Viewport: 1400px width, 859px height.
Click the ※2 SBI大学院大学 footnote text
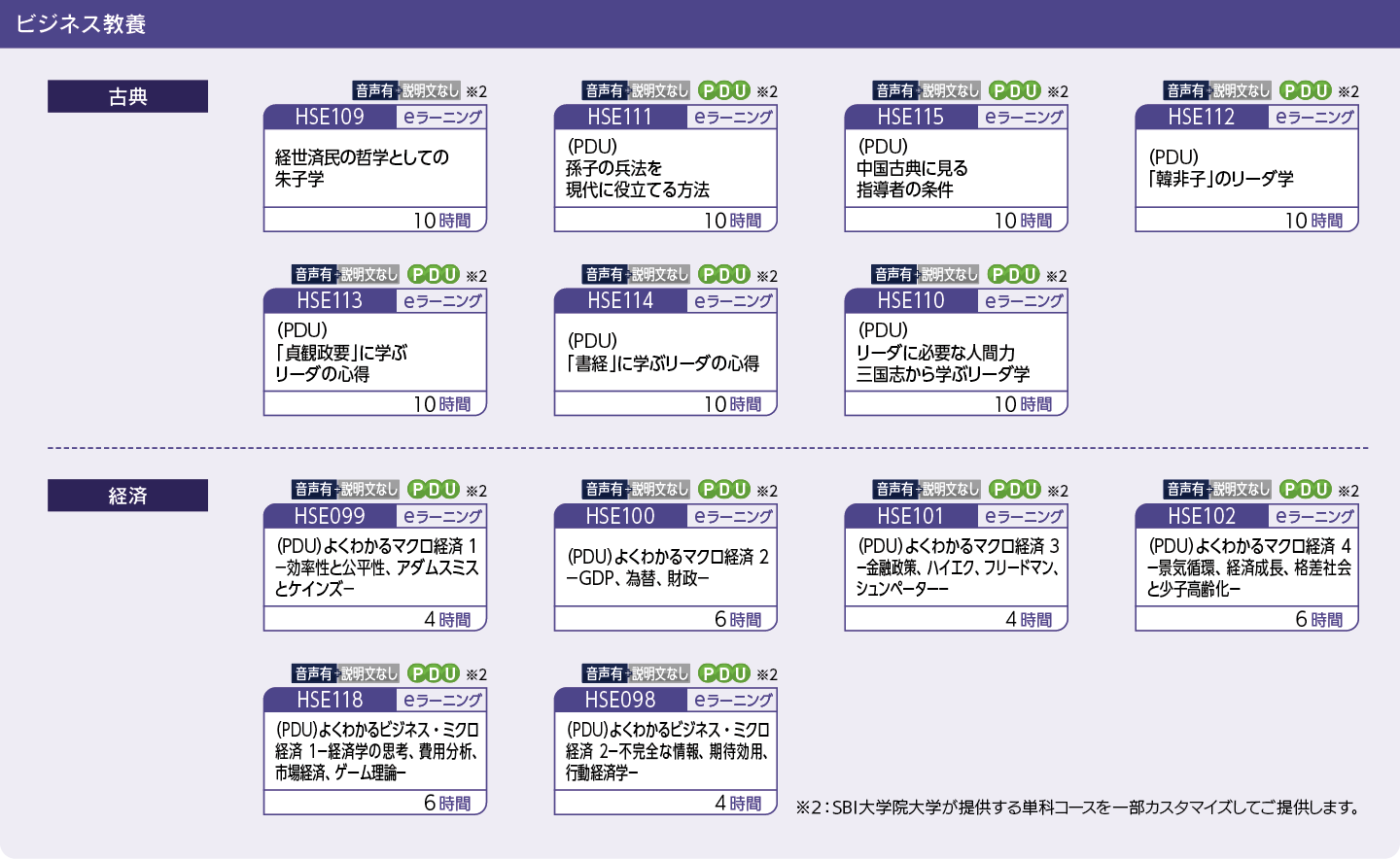1078,807
